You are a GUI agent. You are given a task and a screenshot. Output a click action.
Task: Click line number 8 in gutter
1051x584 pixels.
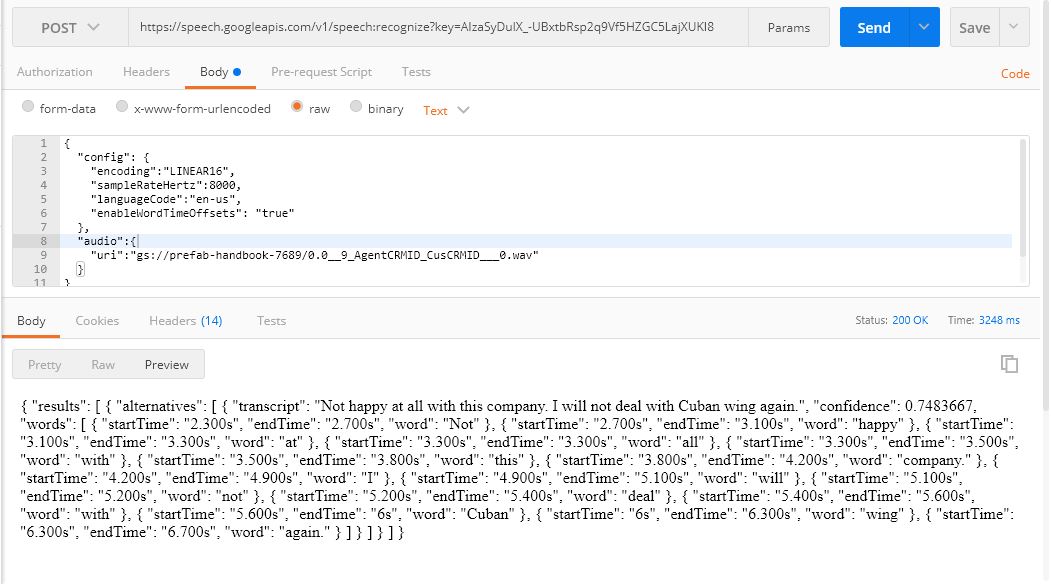pos(44,241)
